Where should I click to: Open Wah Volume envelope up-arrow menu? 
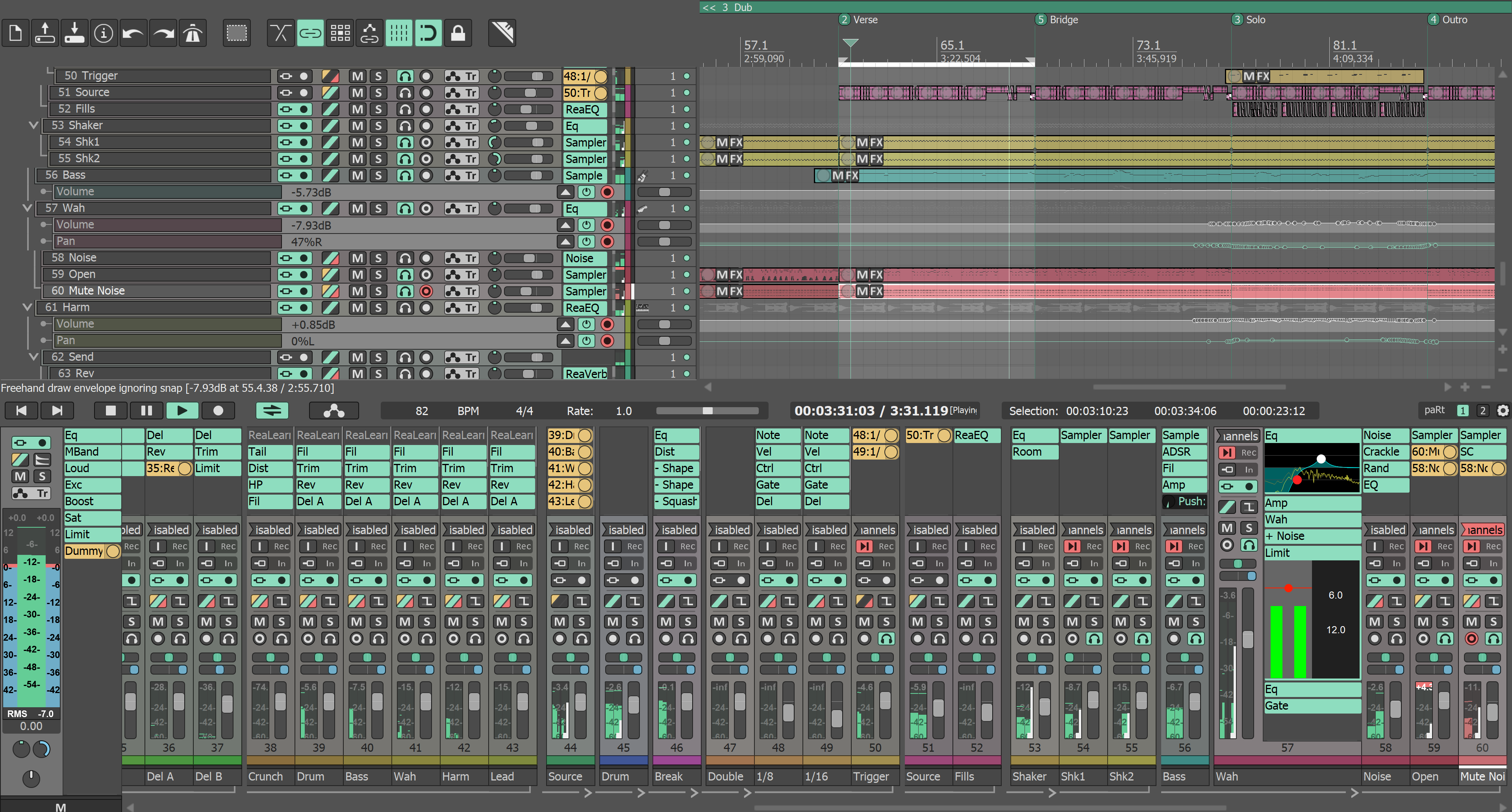pos(565,225)
